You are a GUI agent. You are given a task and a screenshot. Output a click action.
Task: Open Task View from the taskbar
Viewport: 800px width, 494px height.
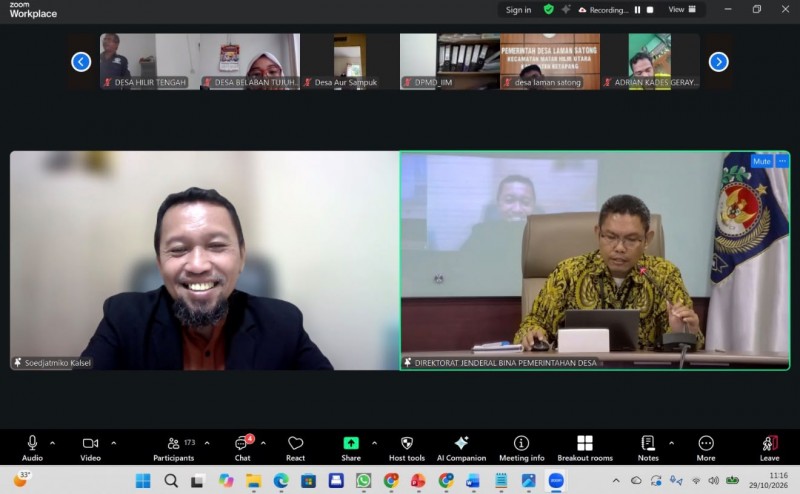197,480
